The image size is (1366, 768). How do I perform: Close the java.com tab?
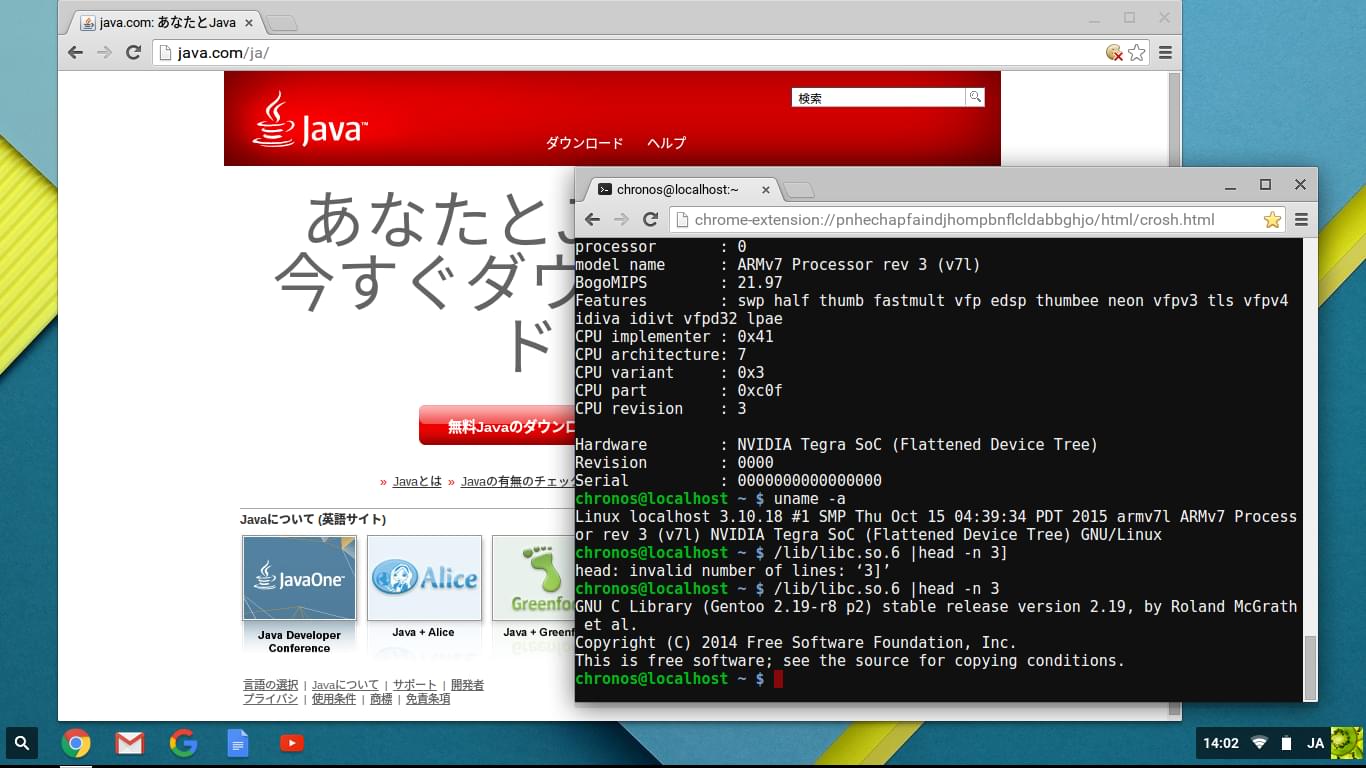249,22
